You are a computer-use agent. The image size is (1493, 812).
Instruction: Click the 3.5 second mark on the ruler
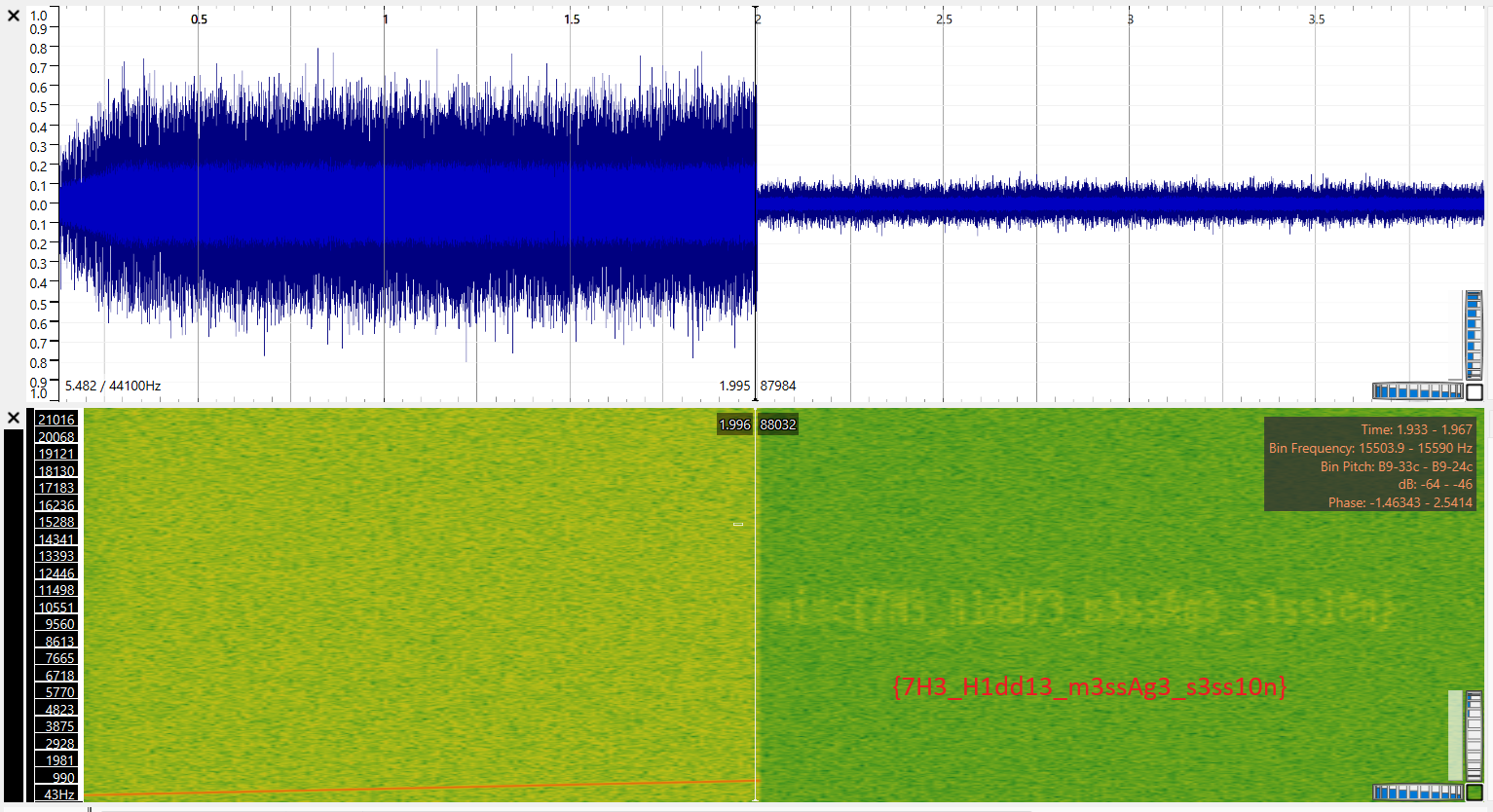(1317, 18)
